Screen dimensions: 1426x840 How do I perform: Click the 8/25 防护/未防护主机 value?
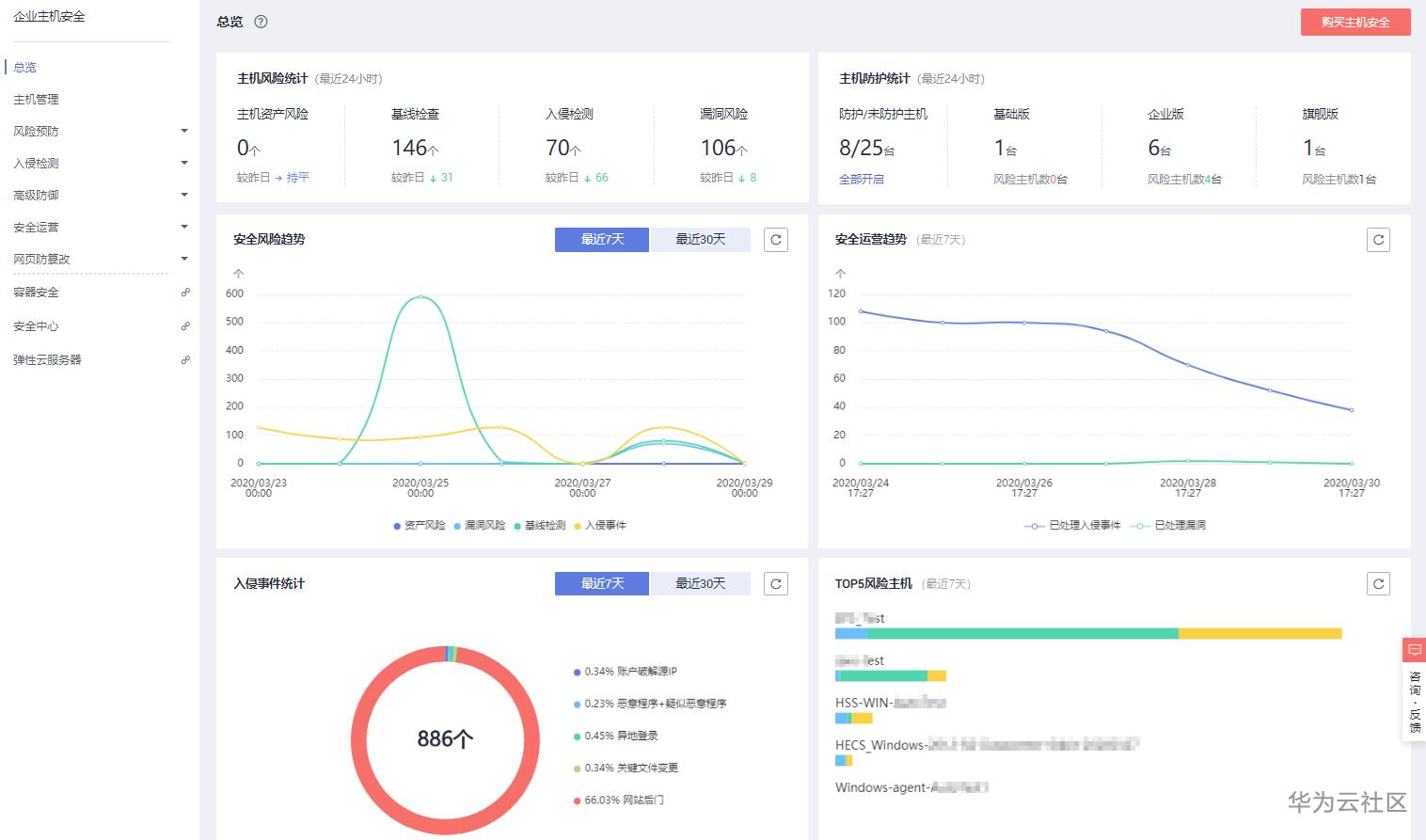coord(866,148)
